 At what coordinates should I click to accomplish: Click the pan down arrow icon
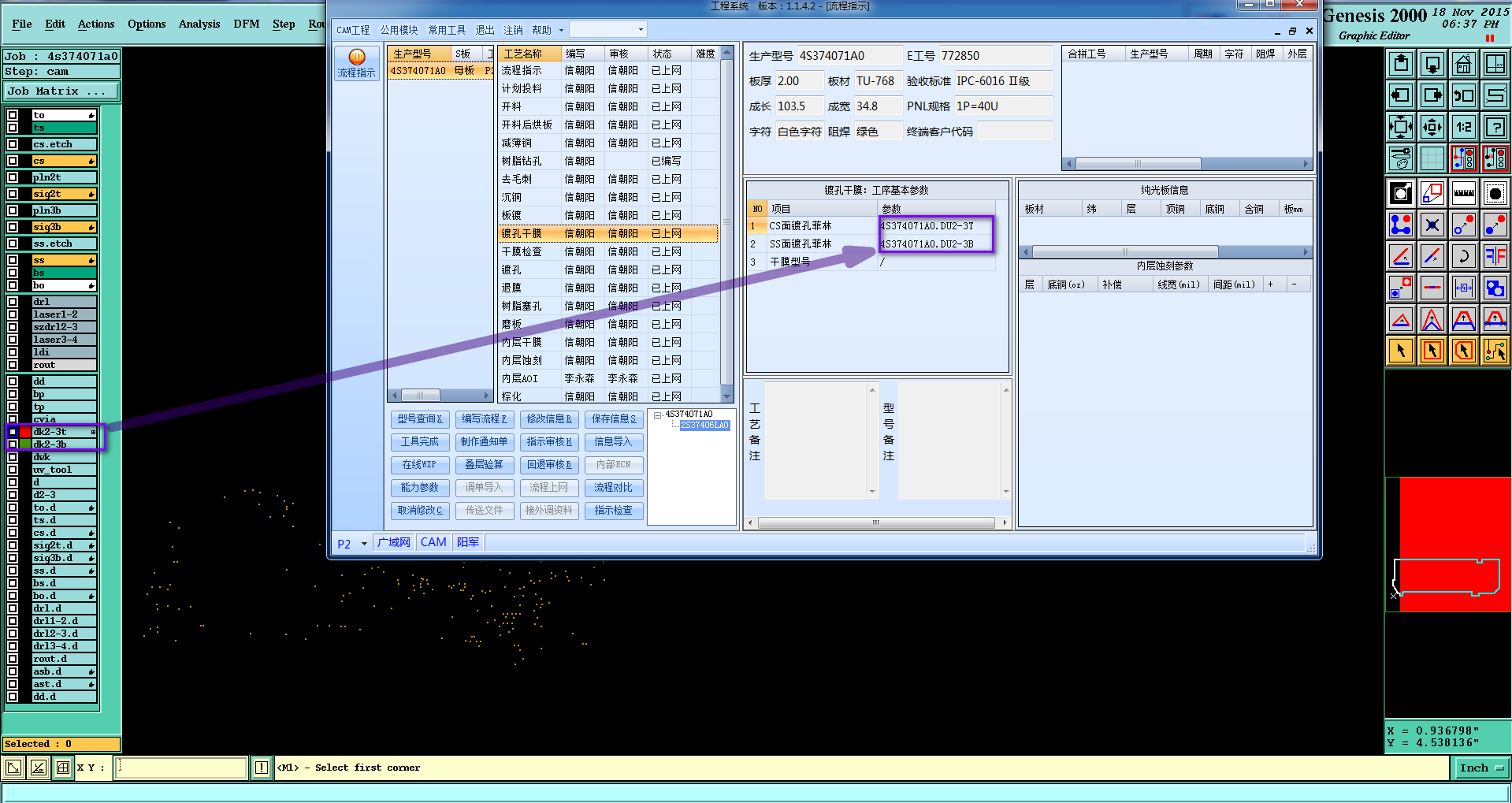coord(1432,64)
